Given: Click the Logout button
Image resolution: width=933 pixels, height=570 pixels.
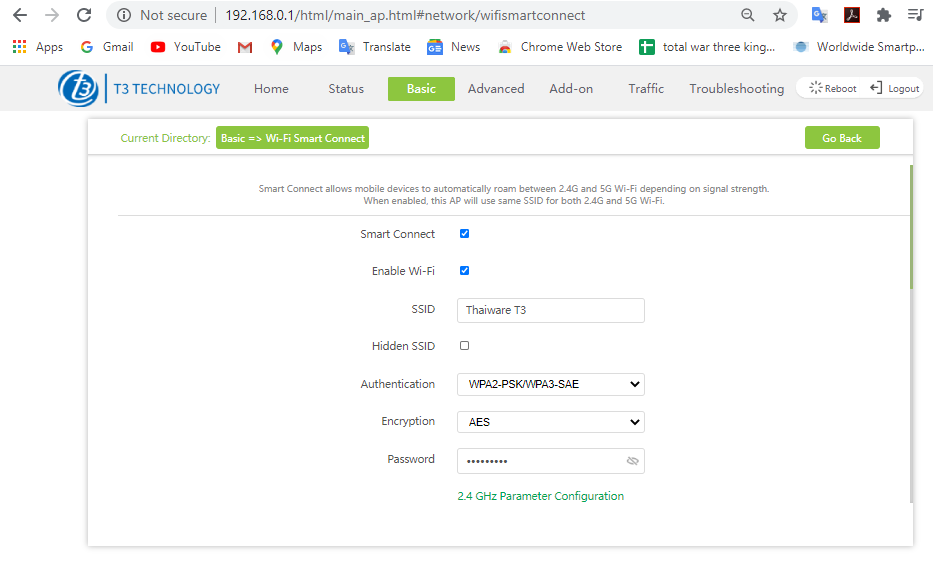Looking at the screenshot, I should [x=895, y=88].
